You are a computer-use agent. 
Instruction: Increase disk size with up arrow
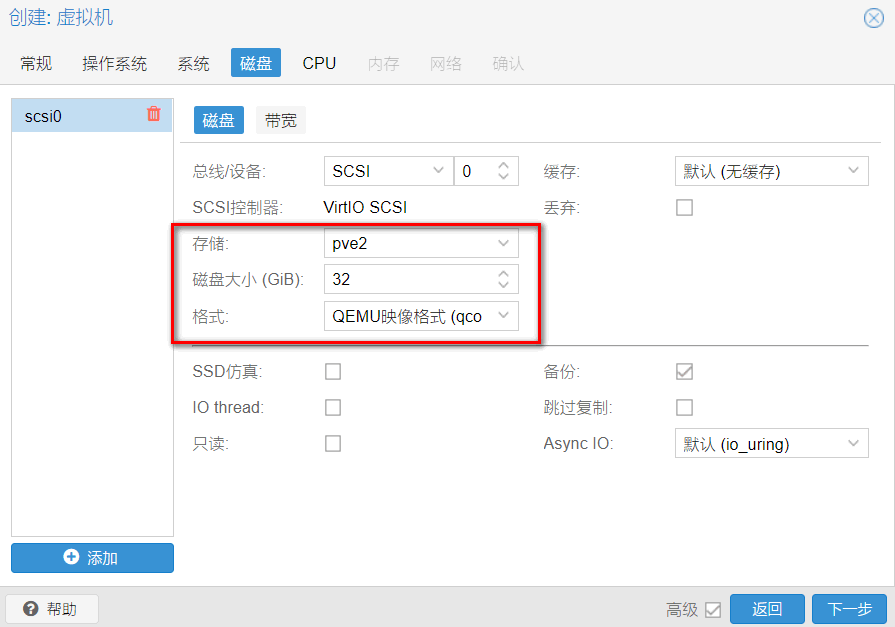click(503, 274)
